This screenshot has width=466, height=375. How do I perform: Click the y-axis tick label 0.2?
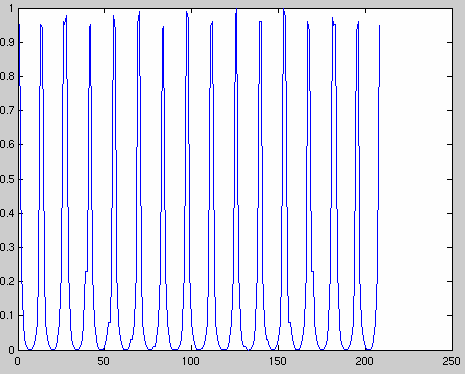click(7, 281)
